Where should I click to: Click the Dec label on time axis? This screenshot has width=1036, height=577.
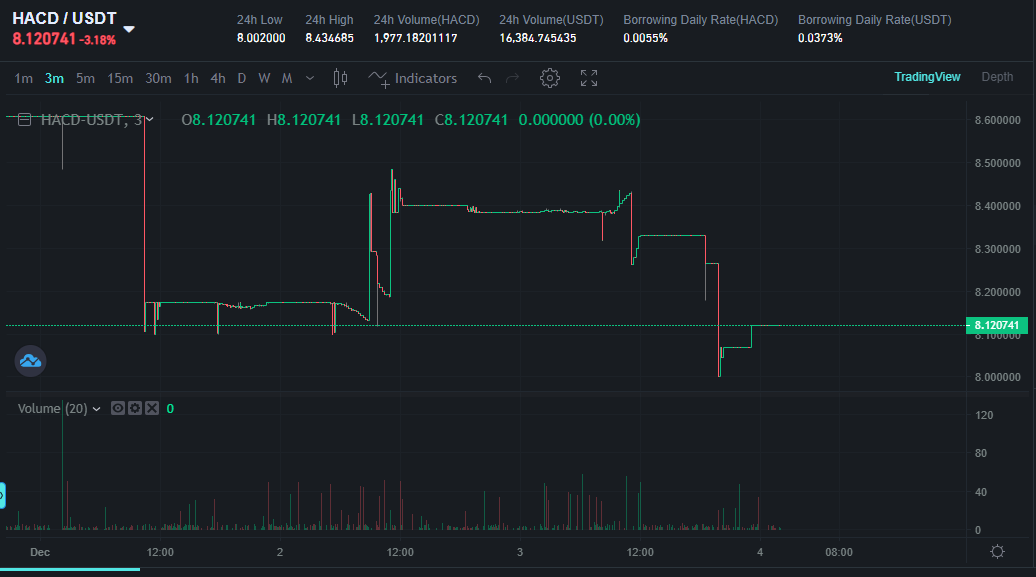pyautogui.click(x=40, y=553)
